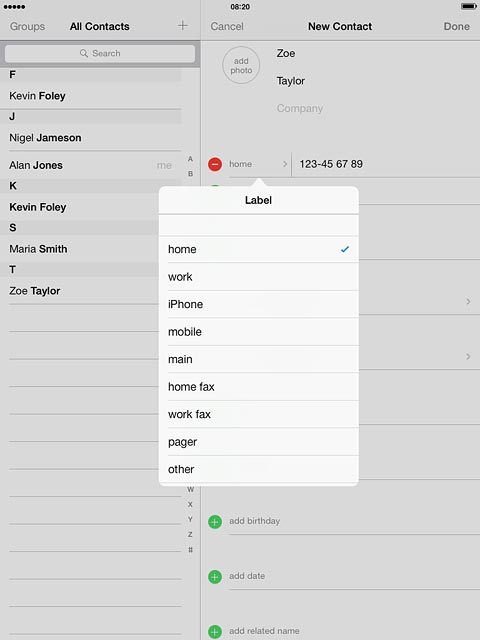Expand the second right chevron row
This screenshot has height=640, width=480.
[x=468, y=357]
